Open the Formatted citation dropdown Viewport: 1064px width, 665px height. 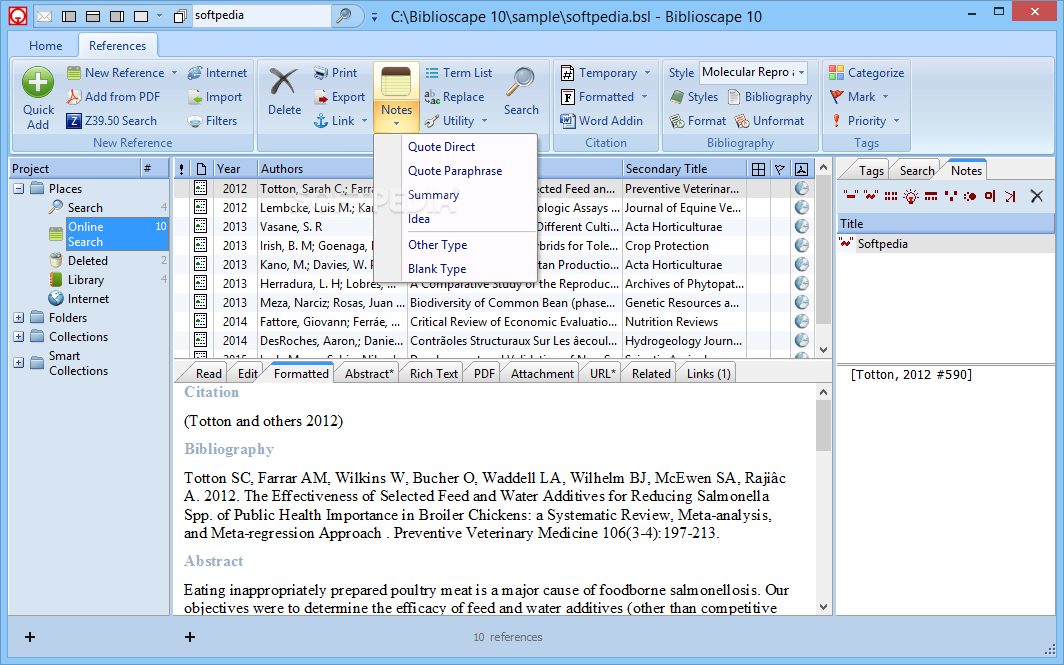(644, 97)
